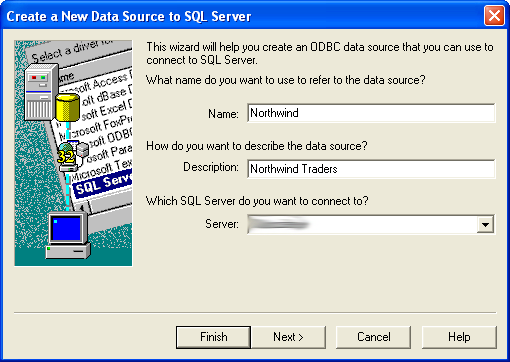Open Help for this wizard
The width and height of the screenshot is (510, 362).
tap(459, 337)
